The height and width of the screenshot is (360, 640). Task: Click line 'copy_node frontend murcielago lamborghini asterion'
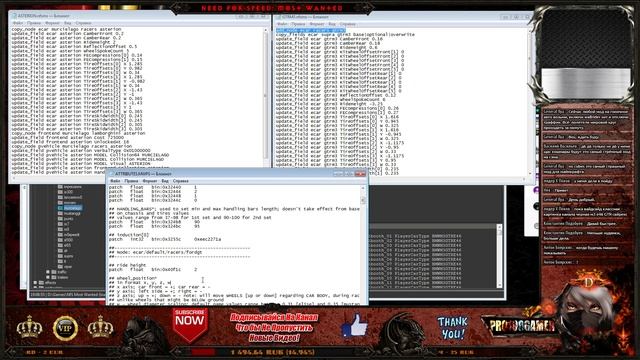(x=78, y=133)
